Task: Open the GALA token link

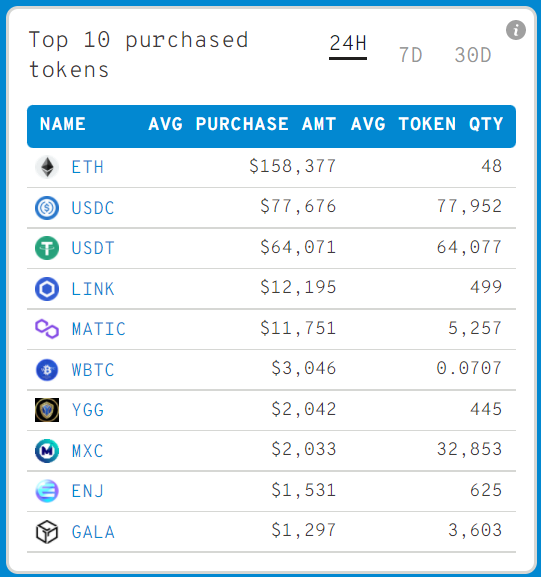Action: tap(93, 532)
